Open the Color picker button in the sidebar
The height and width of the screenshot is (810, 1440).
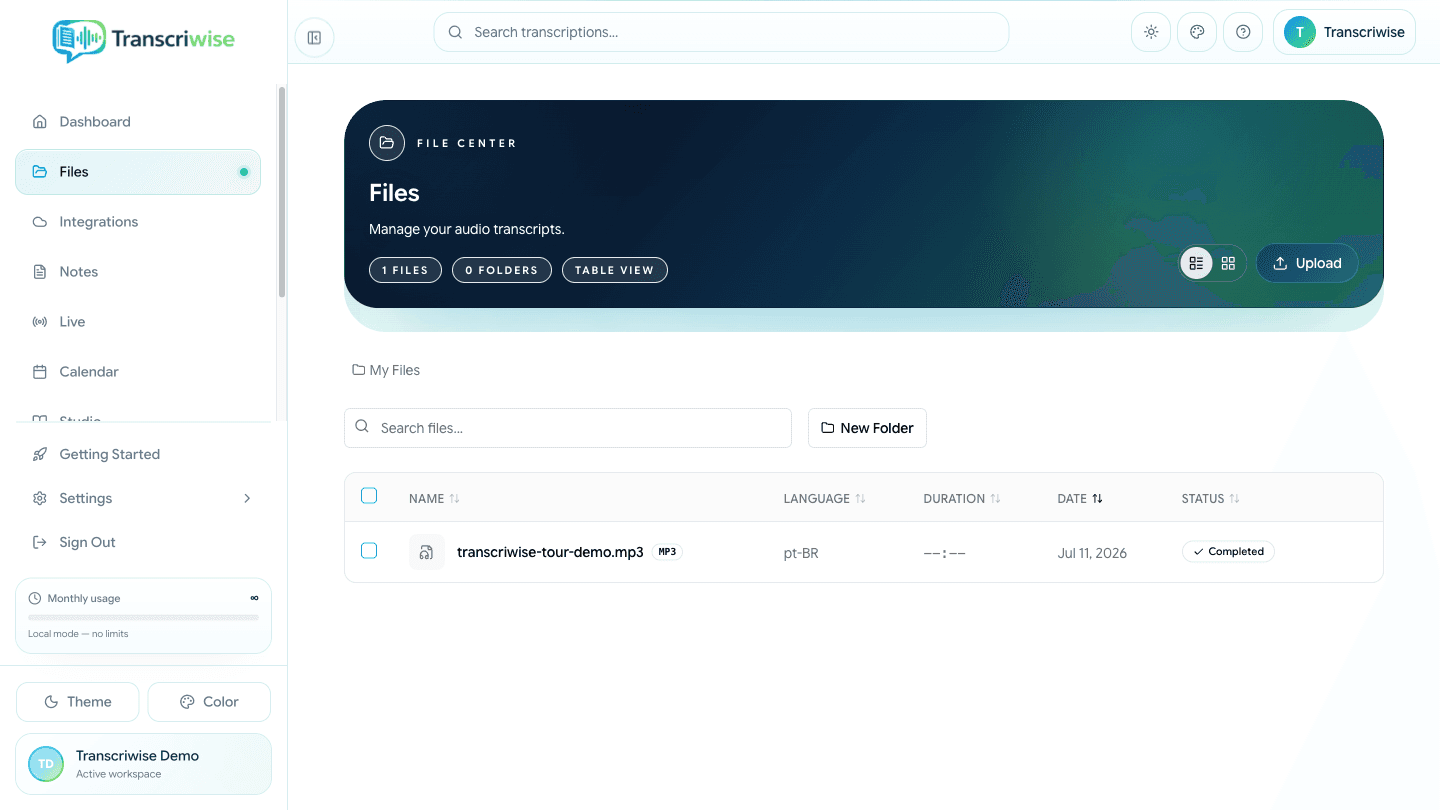coord(209,702)
